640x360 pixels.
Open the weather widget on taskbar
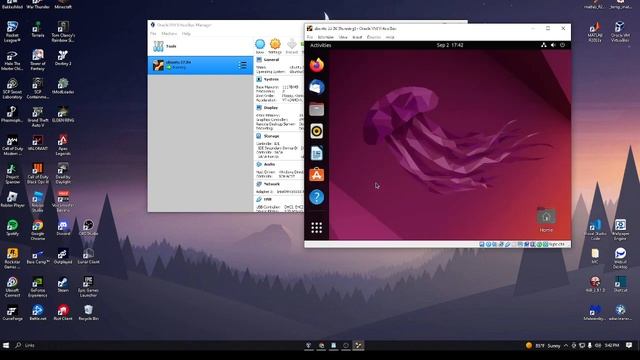[x=543, y=345]
